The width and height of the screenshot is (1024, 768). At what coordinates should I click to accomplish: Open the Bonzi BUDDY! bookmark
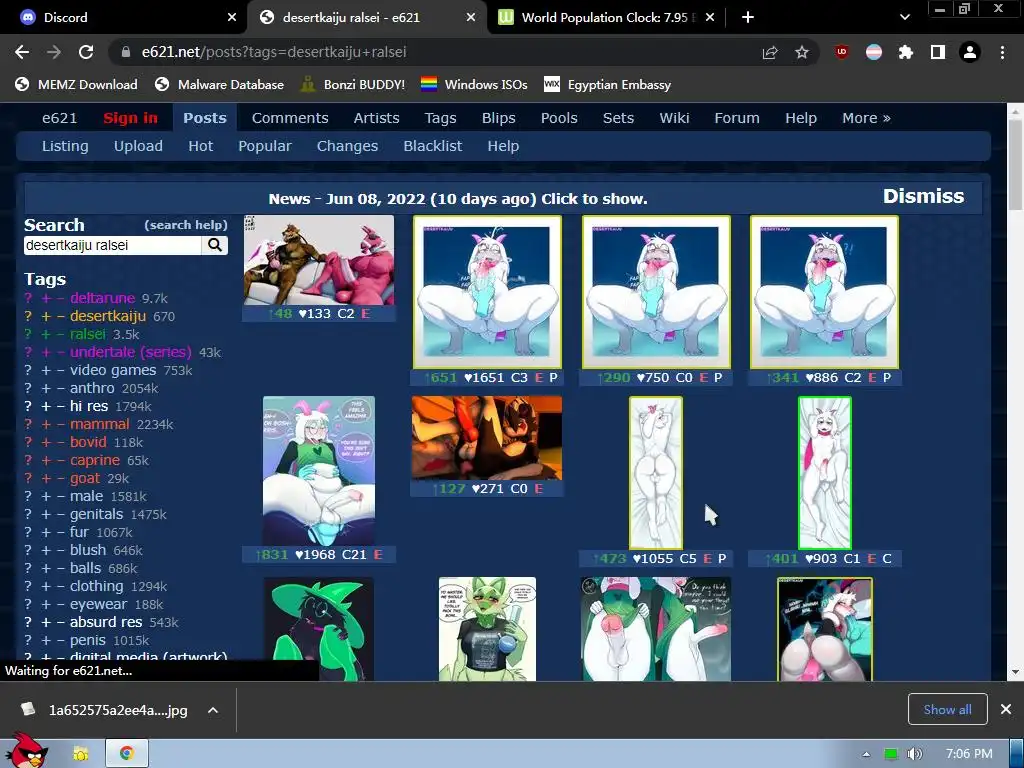pyautogui.click(x=353, y=84)
